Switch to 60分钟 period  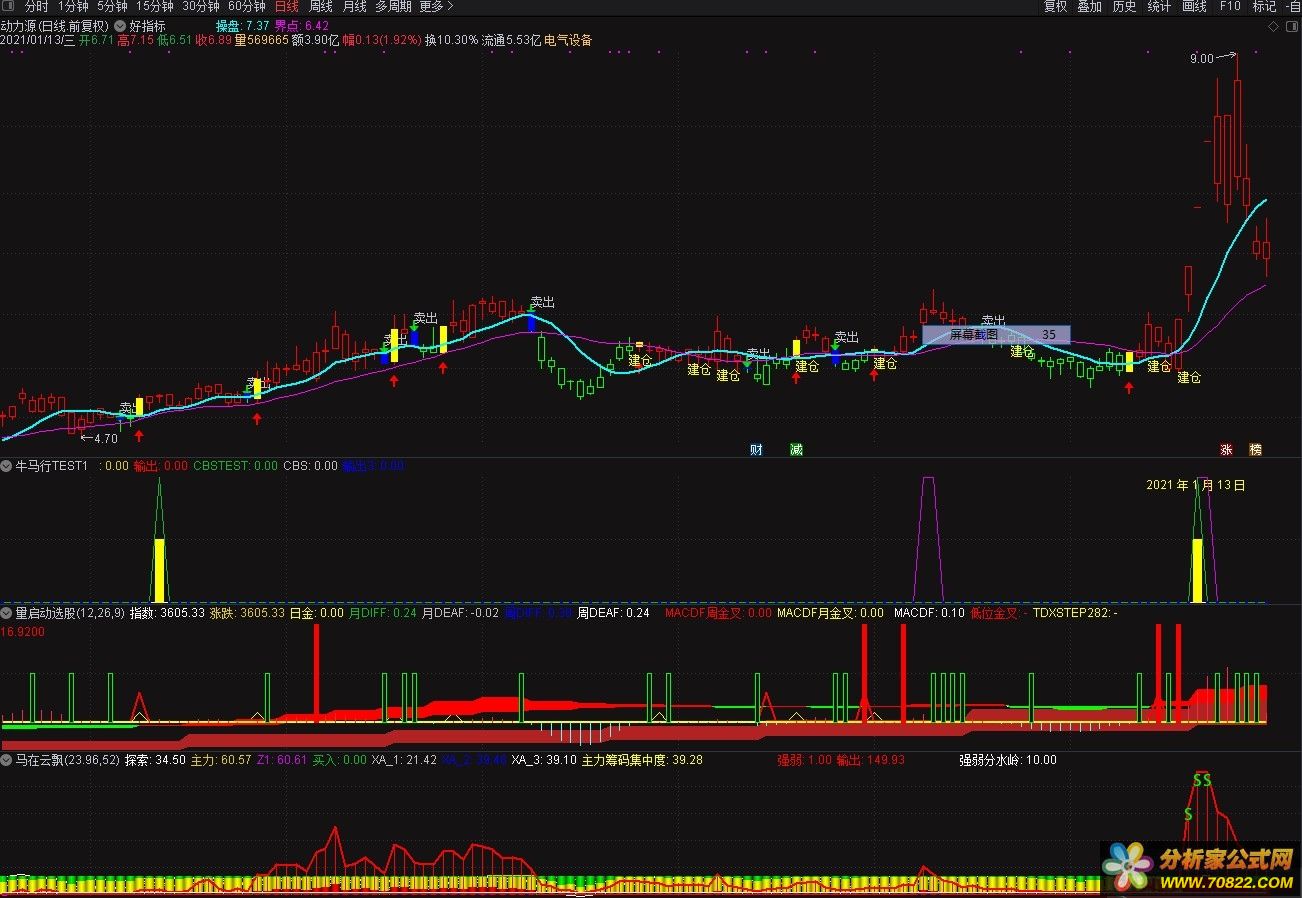click(x=247, y=7)
